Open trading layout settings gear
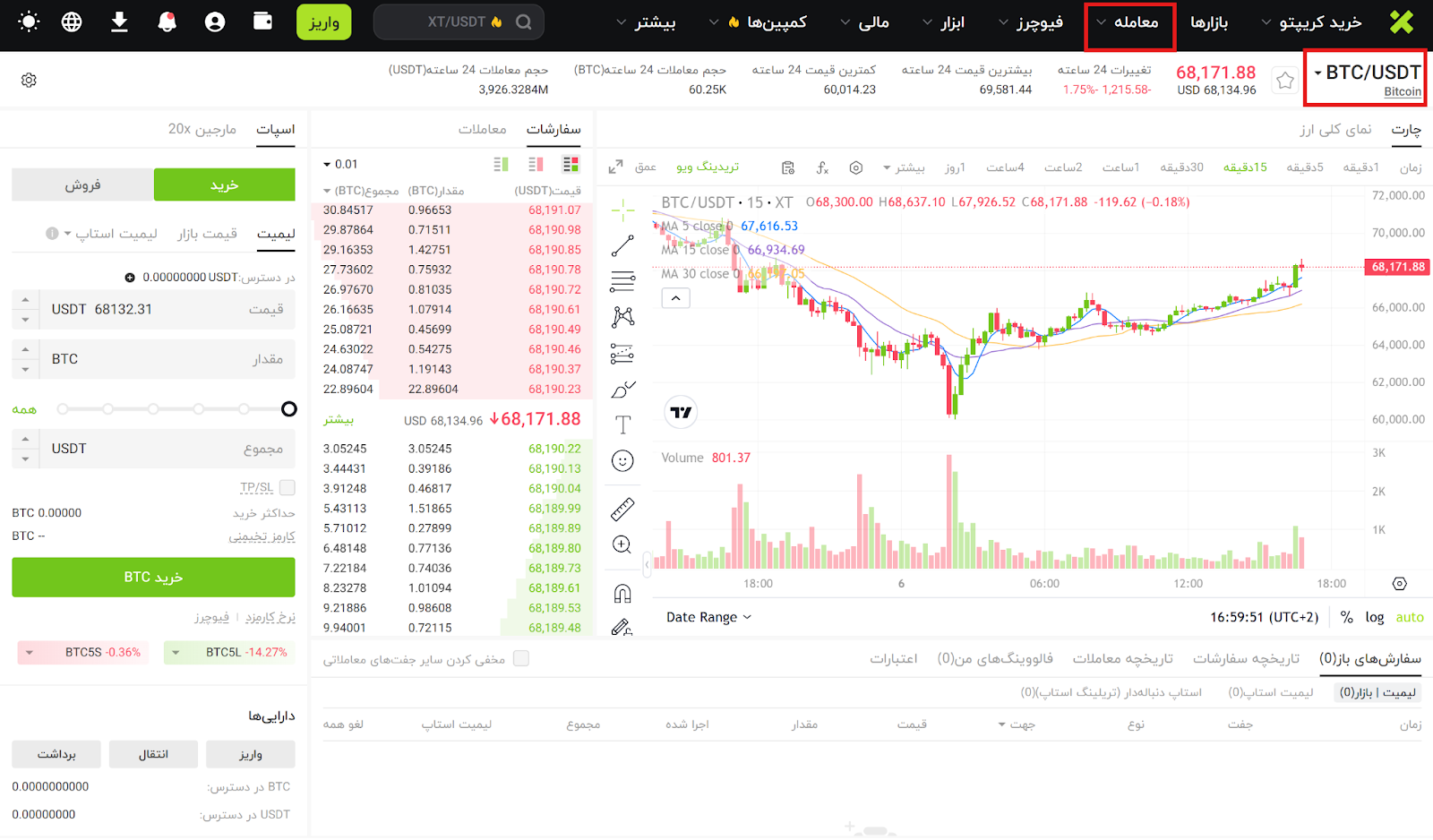1433x840 pixels. point(29,81)
